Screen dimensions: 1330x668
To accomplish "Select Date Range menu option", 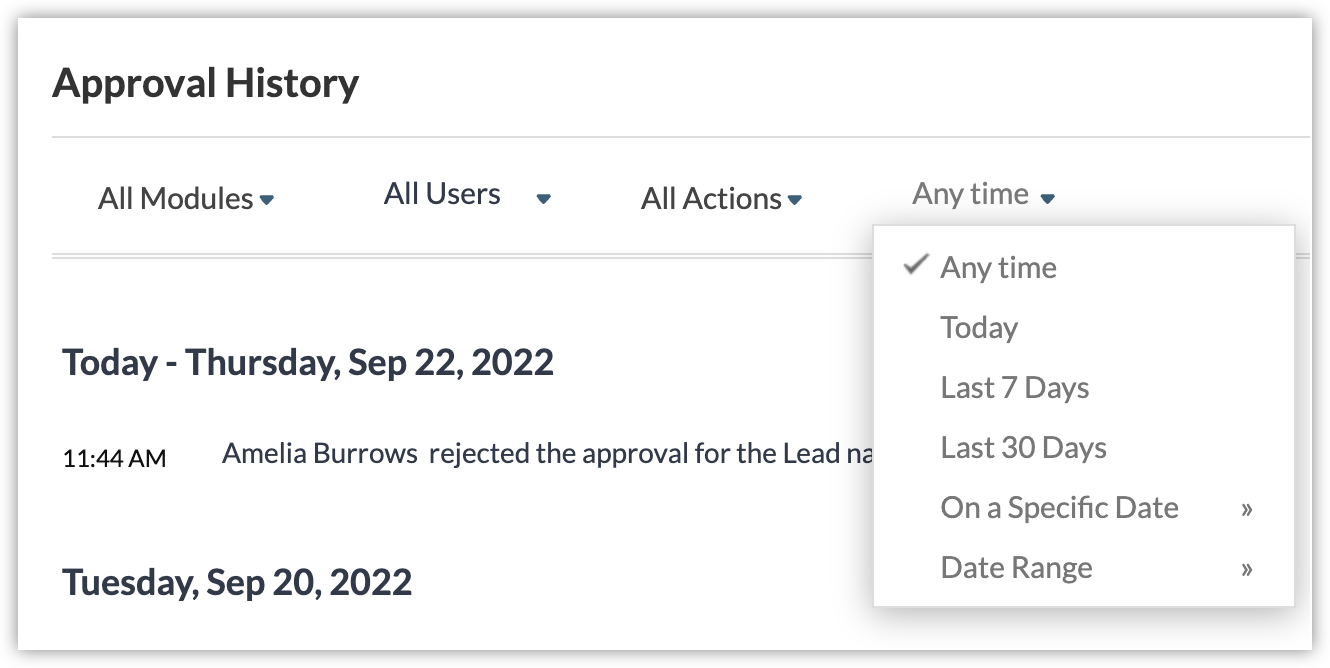I will coord(1016,568).
